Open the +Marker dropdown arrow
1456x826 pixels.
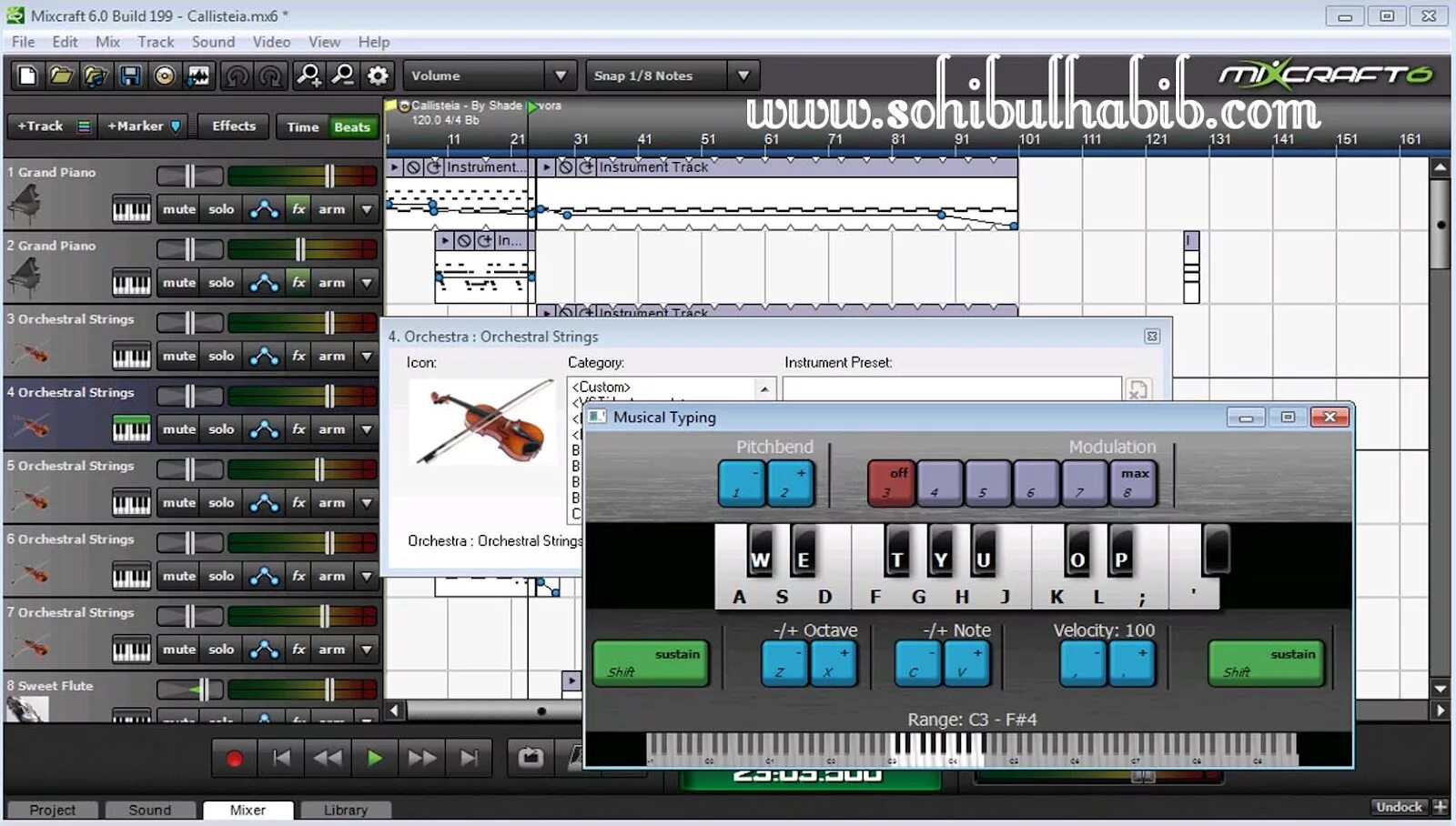tap(176, 126)
